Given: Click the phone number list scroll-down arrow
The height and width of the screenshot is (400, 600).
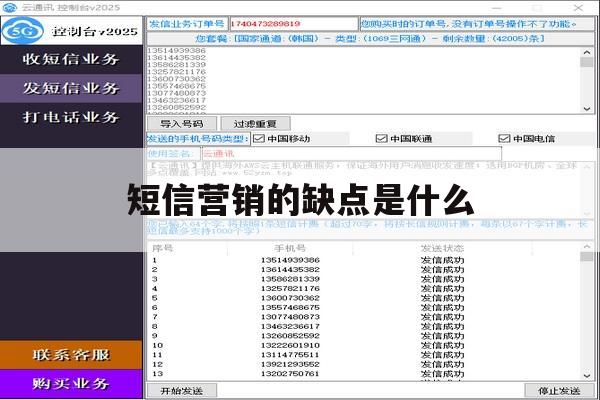Looking at the screenshot, I should [587, 109].
